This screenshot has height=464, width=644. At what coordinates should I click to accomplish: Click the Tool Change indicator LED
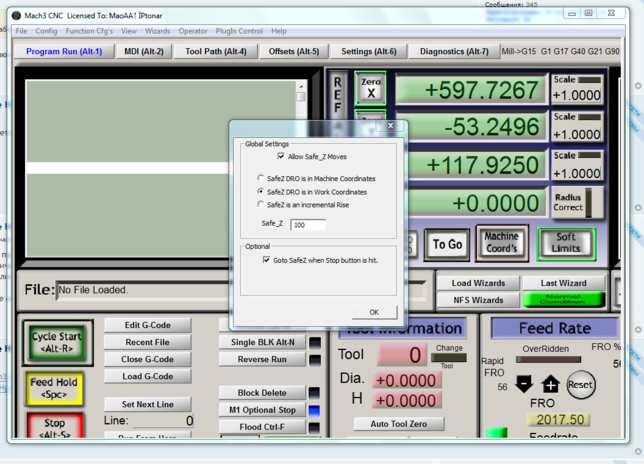[x=449, y=358]
